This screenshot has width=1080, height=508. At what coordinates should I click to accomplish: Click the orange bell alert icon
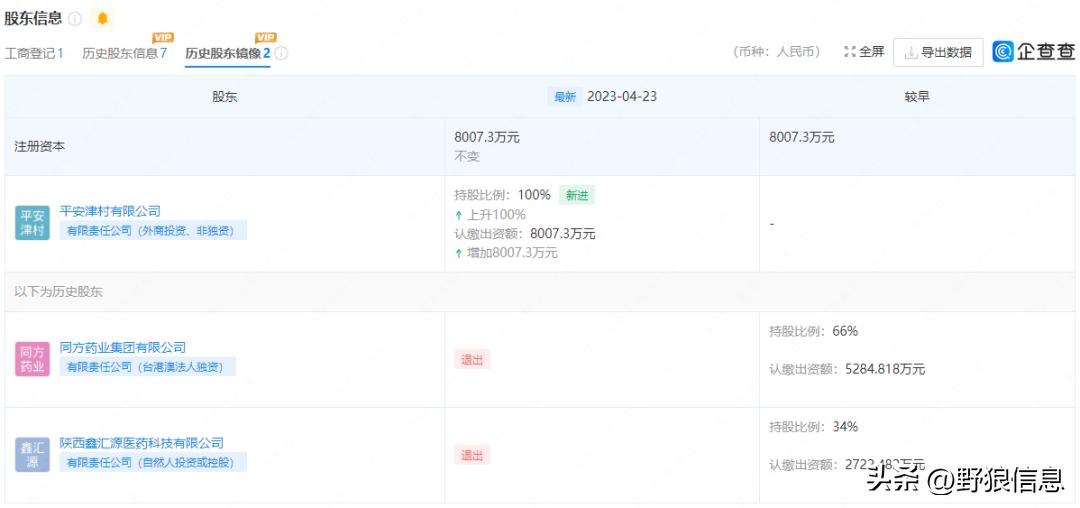pyautogui.click(x=103, y=19)
